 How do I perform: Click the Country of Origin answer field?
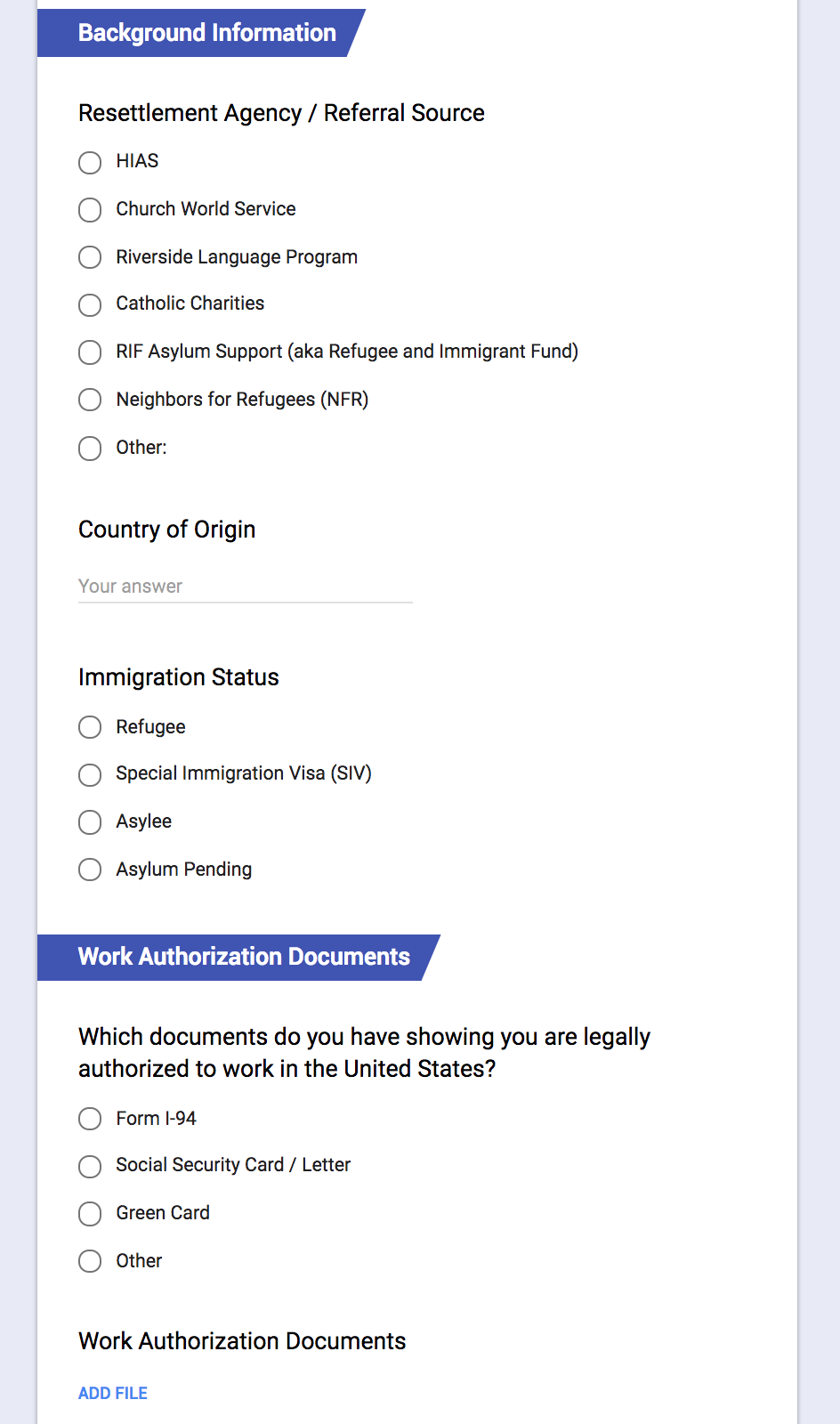(x=246, y=587)
